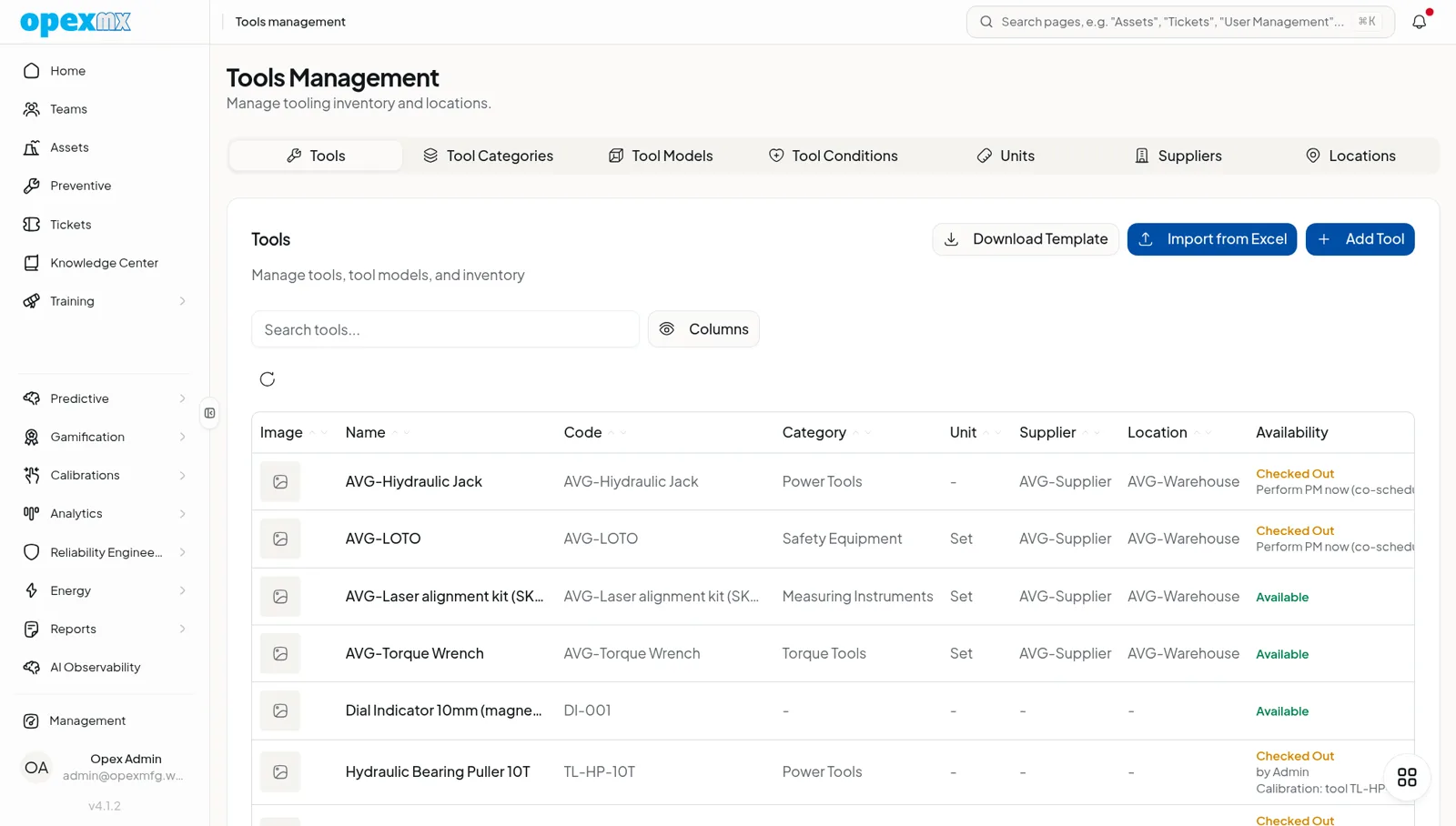
Task: Click Import from Excel button
Action: pyautogui.click(x=1212, y=239)
